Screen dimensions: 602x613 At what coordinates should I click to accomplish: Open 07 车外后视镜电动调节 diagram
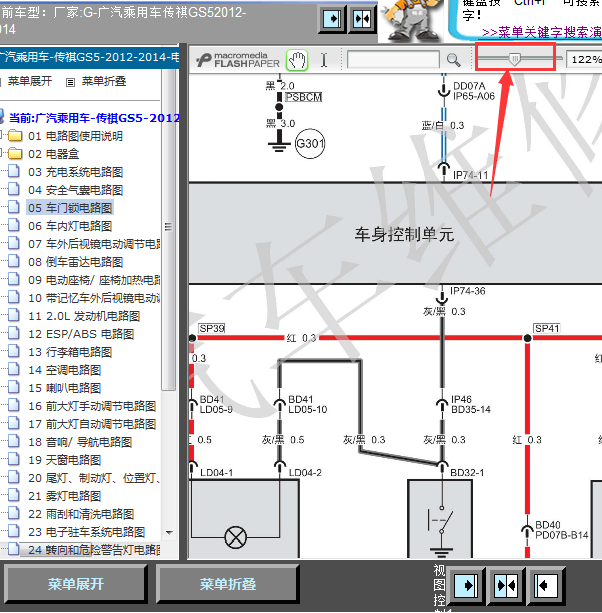pos(94,244)
